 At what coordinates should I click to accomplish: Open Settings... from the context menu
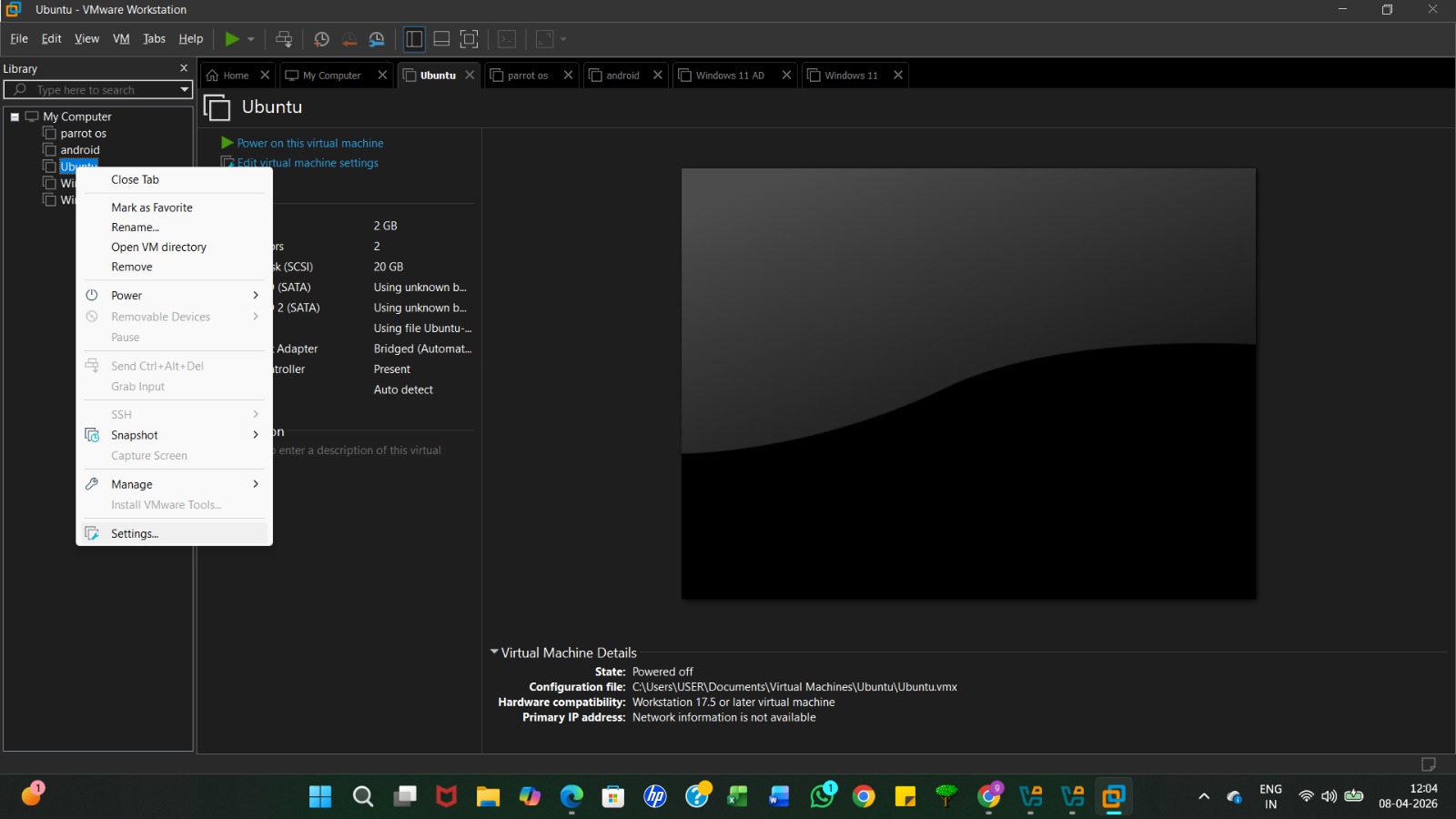pos(174,534)
